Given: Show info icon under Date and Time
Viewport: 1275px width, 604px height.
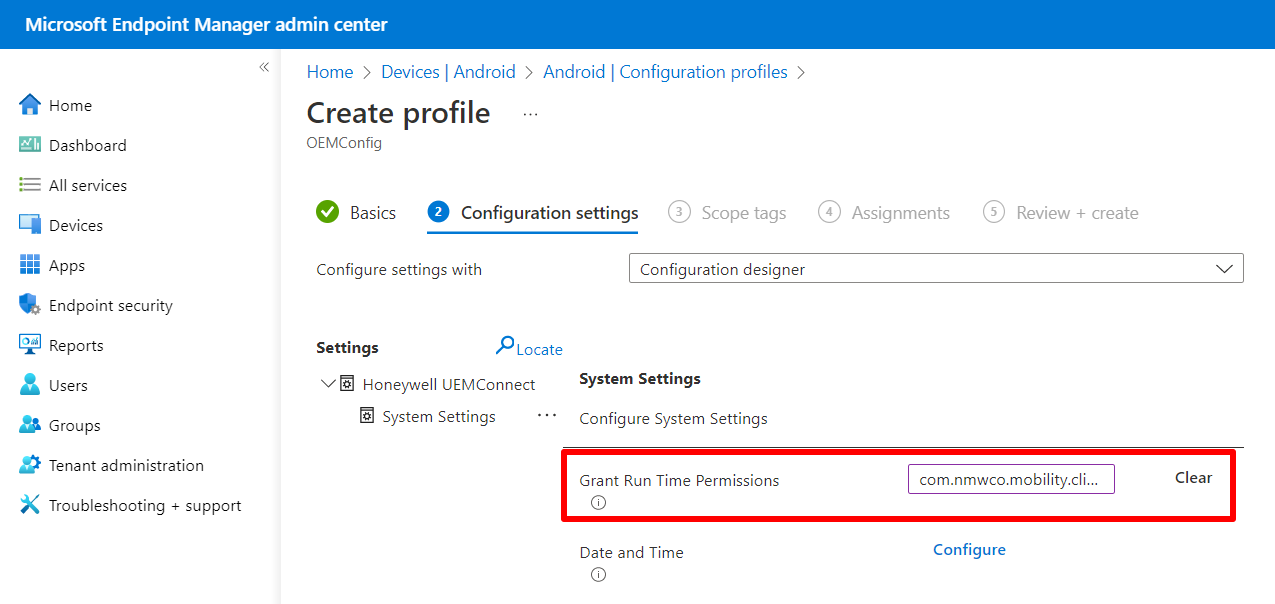Looking at the screenshot, I should (x=598, y=575).
